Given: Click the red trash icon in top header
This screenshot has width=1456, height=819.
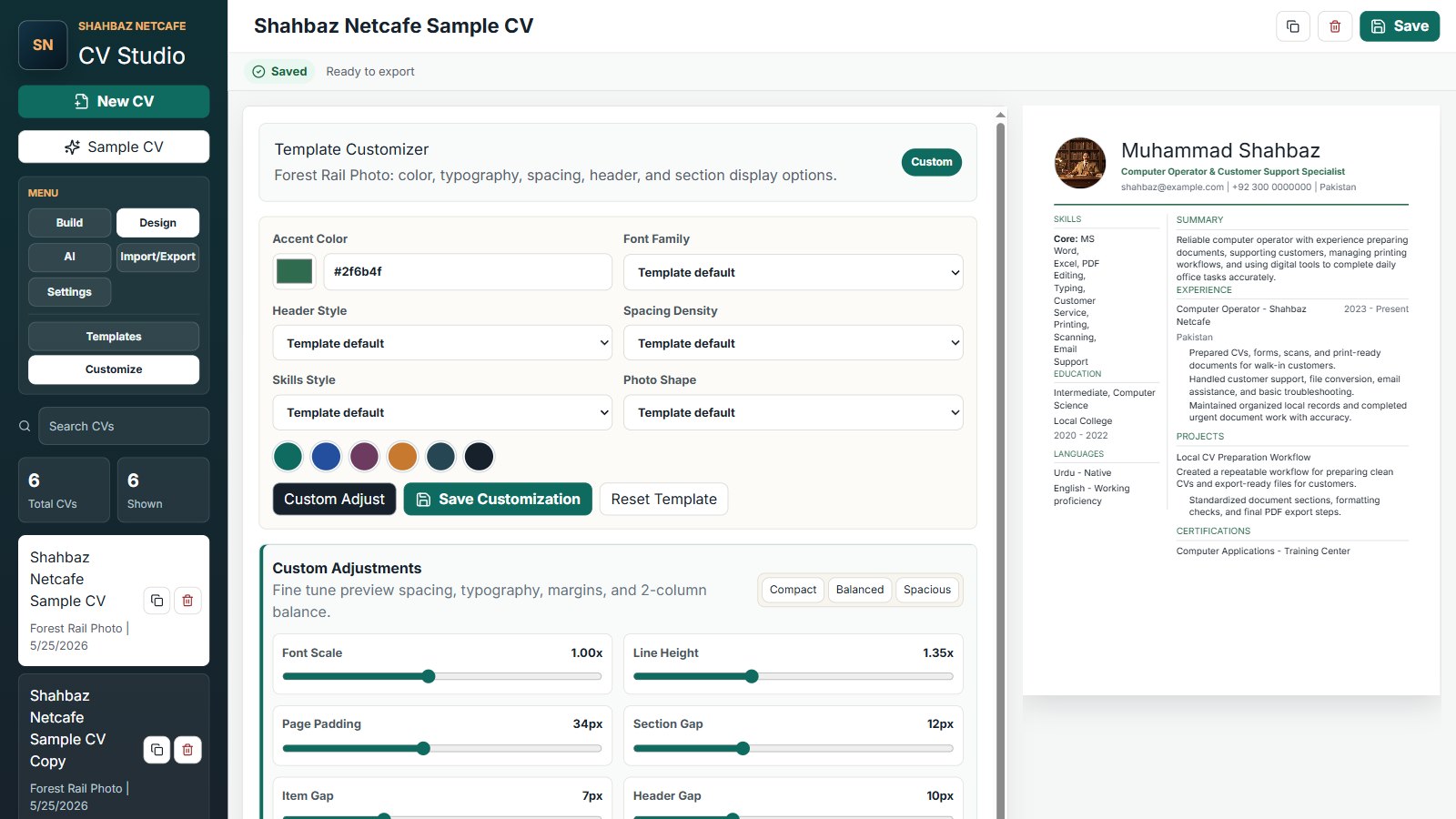Looking at the screenshot, I should (x=1335, y=26).
